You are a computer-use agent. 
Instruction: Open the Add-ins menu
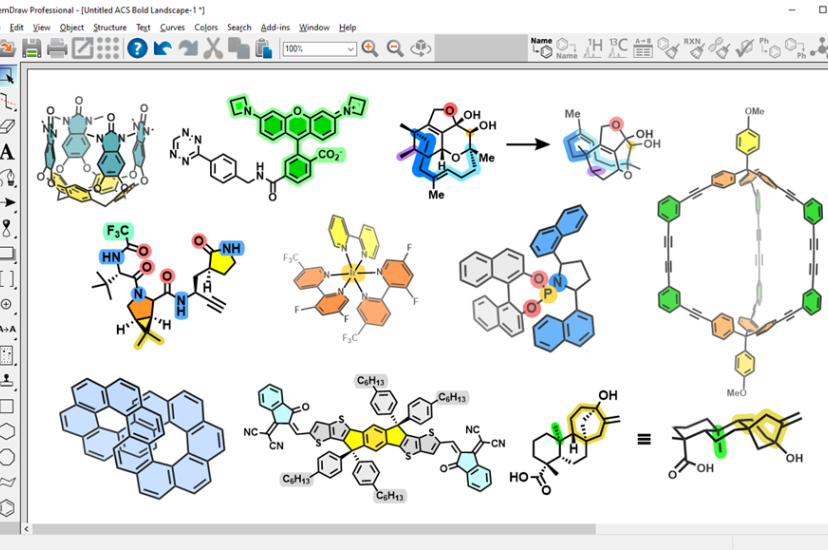point(275,27)
